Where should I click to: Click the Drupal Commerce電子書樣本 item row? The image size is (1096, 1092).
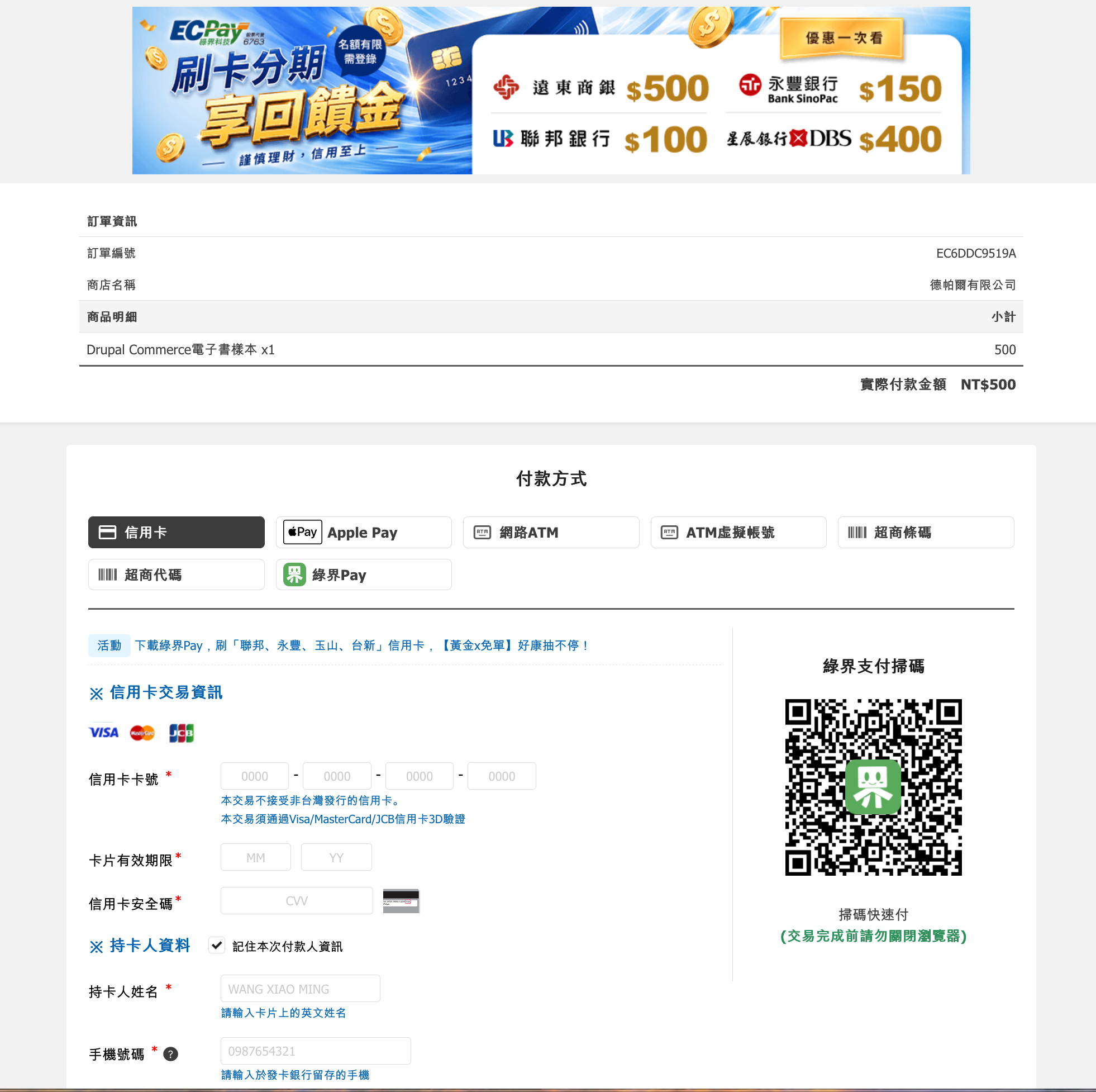pyautogui.click(x=551, y=350)
